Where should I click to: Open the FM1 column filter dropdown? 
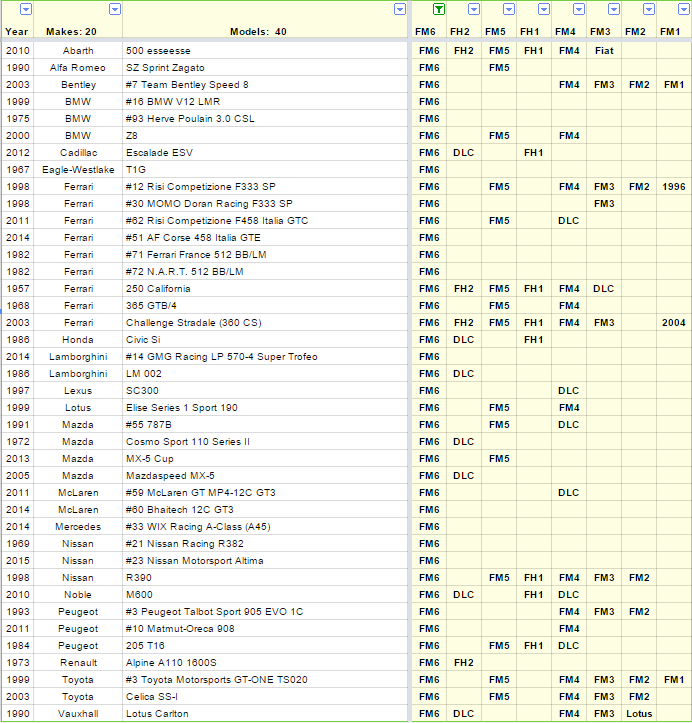(x=684, y=9)
